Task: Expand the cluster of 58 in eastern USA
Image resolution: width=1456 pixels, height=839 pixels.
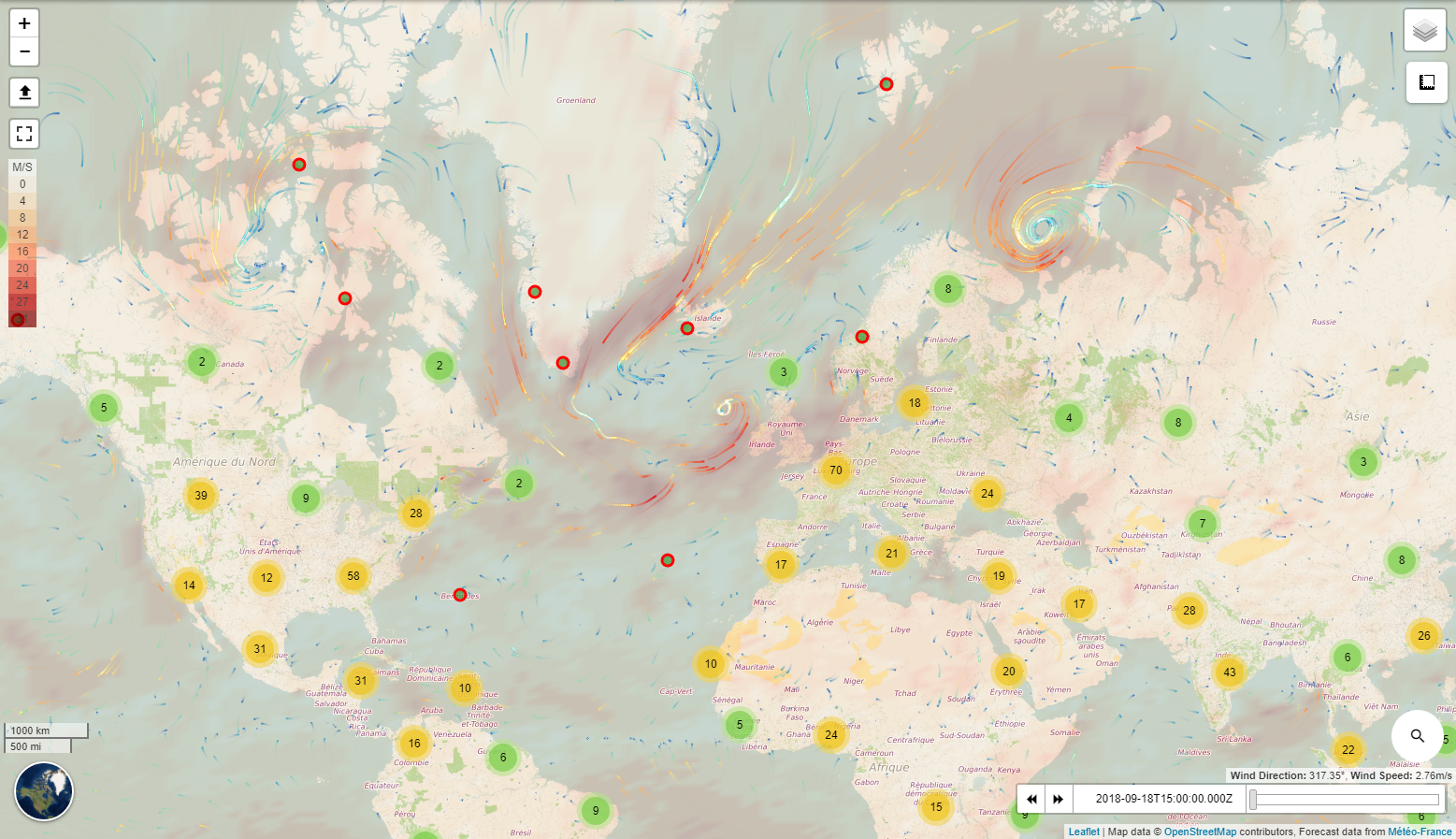Action: coord(353,576)
